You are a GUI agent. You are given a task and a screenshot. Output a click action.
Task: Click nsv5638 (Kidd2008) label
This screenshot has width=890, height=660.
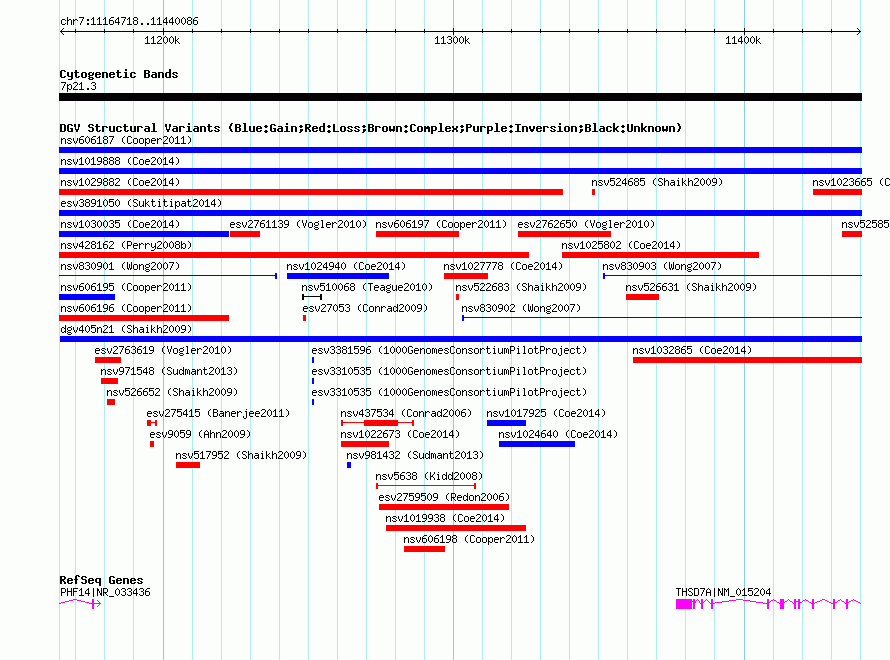429,476
